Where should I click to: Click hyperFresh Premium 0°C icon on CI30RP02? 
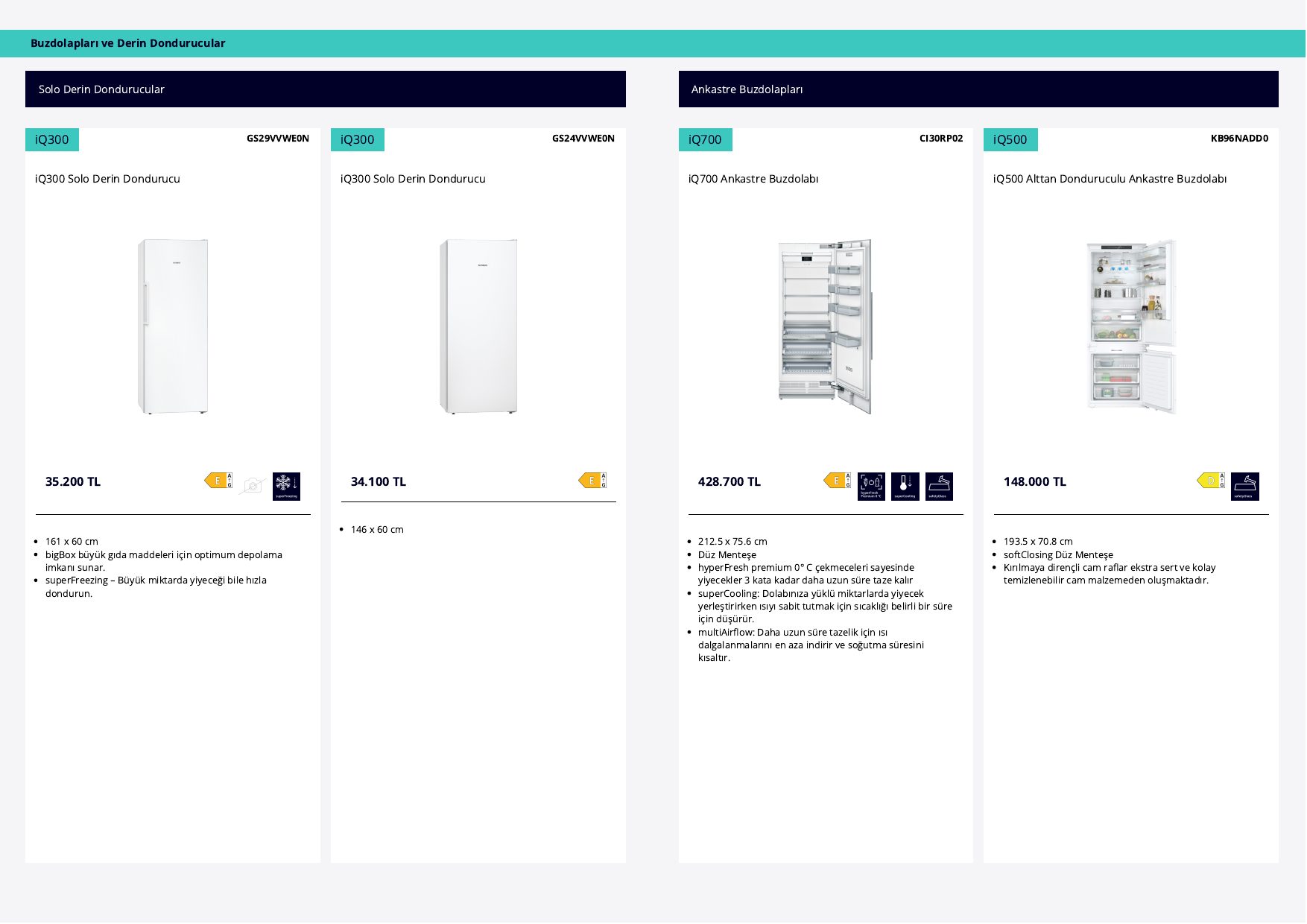point(871,487)
